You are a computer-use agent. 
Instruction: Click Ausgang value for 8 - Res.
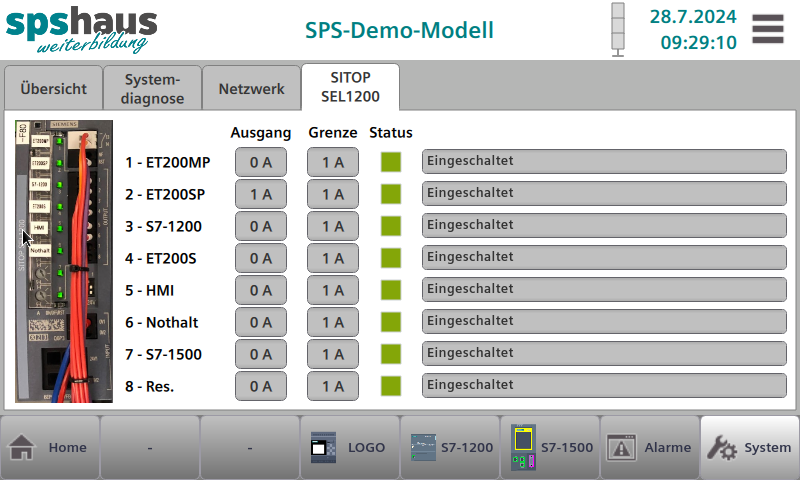(261, 386)
